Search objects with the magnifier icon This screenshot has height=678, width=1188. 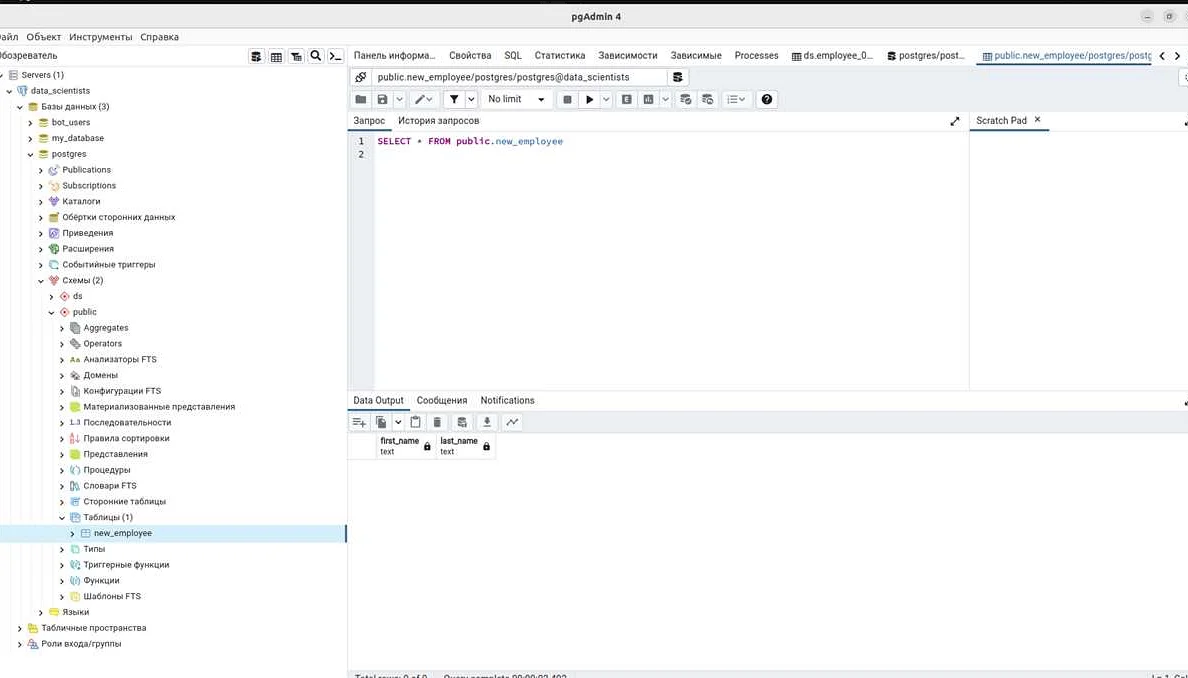(316, 56)
